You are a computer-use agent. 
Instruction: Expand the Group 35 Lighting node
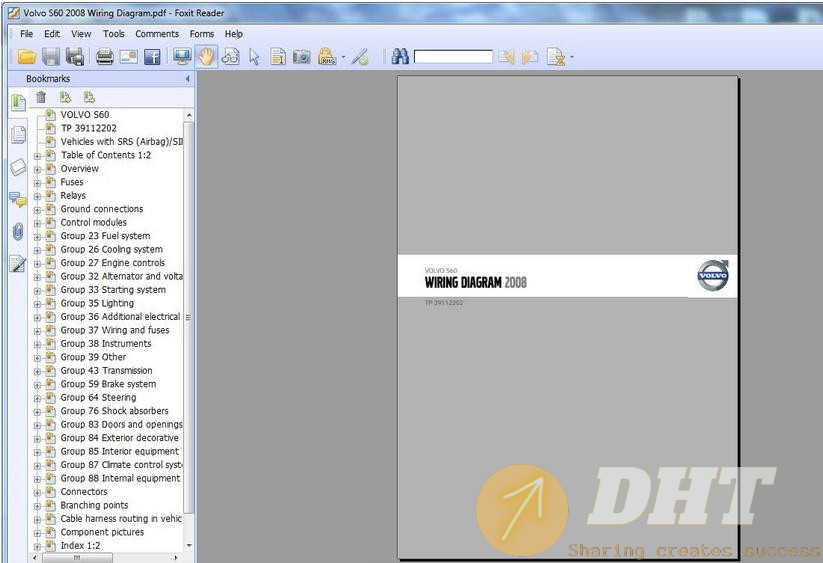pos(37,304)
